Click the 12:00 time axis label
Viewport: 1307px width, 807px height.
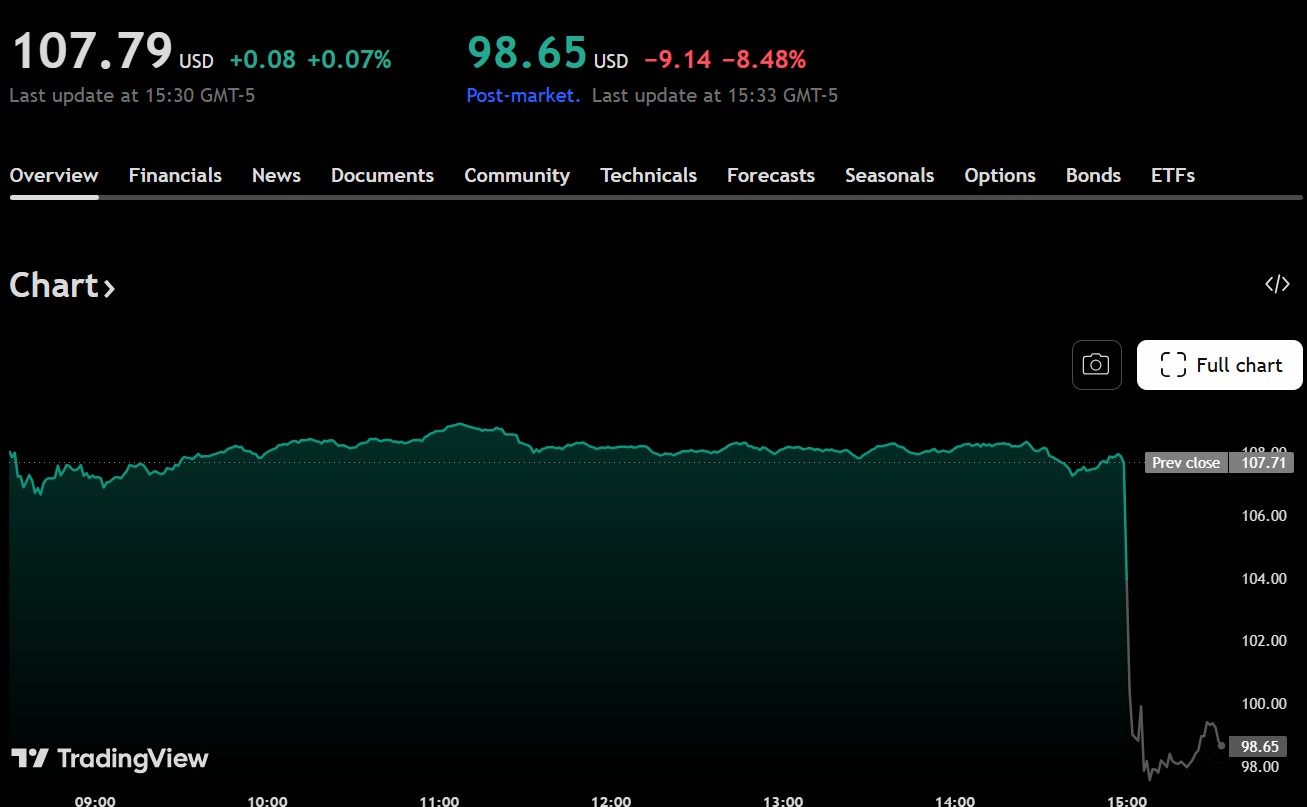(611, 800)
